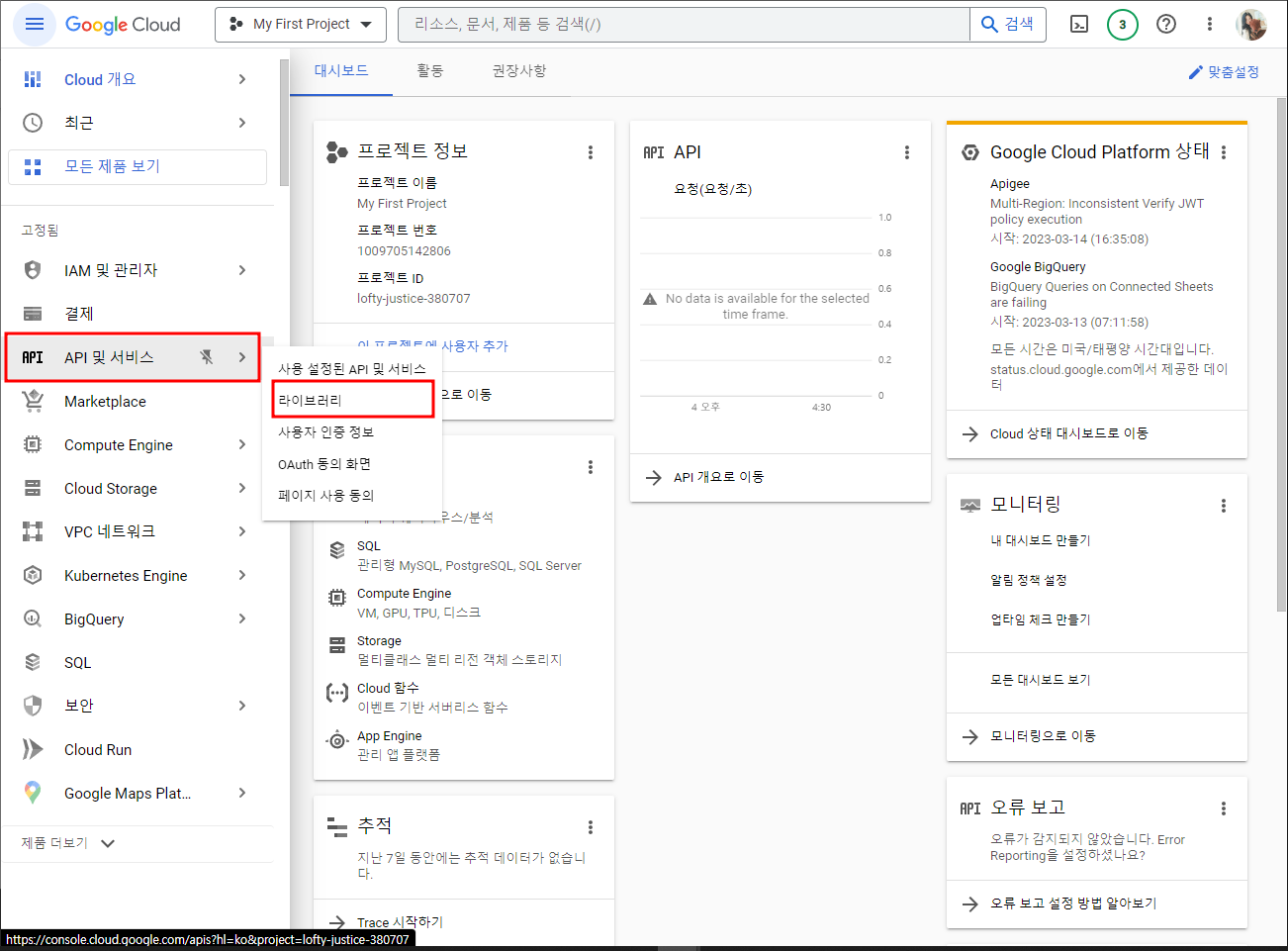This screenshot has height=951, width=1288.
Task: Open resources card three-dot menu
Action: pyautogui.click(x=591, y=467)
